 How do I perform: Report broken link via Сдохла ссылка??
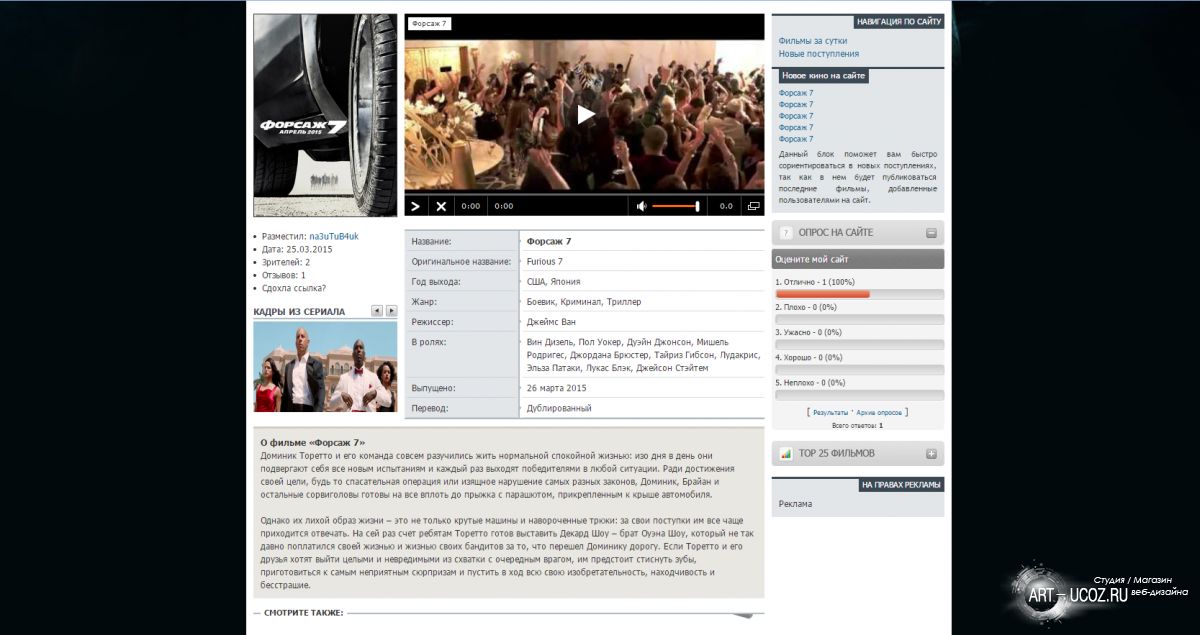coord(294,288)
